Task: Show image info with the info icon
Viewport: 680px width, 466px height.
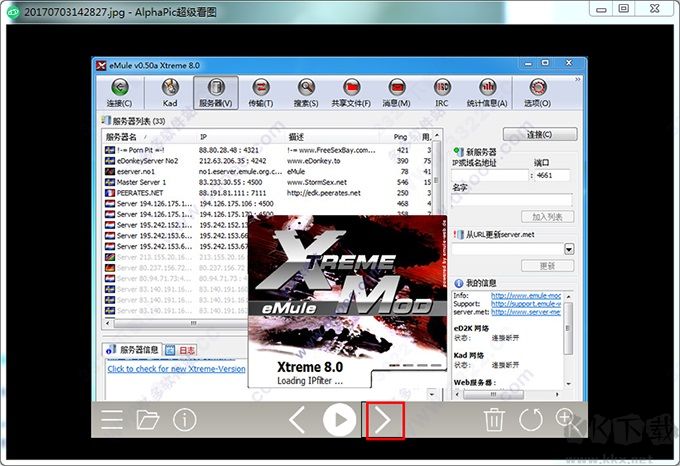Action: click(184, 420)
